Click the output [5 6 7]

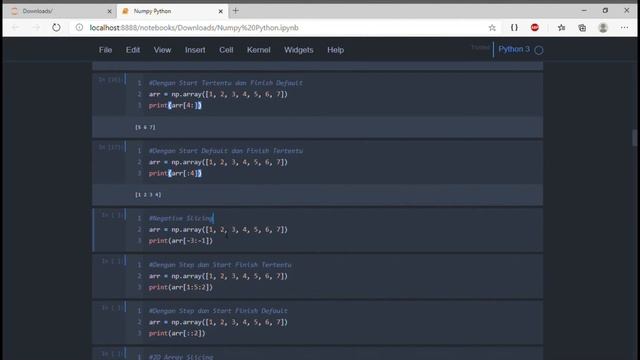tap(145, 127)
